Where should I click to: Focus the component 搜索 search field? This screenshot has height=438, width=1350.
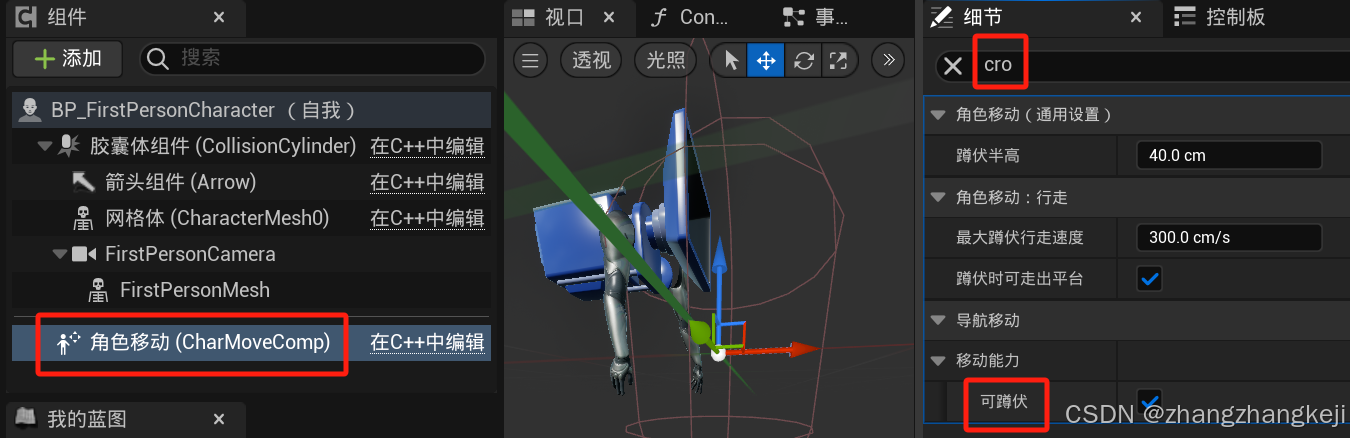[312, 59]
